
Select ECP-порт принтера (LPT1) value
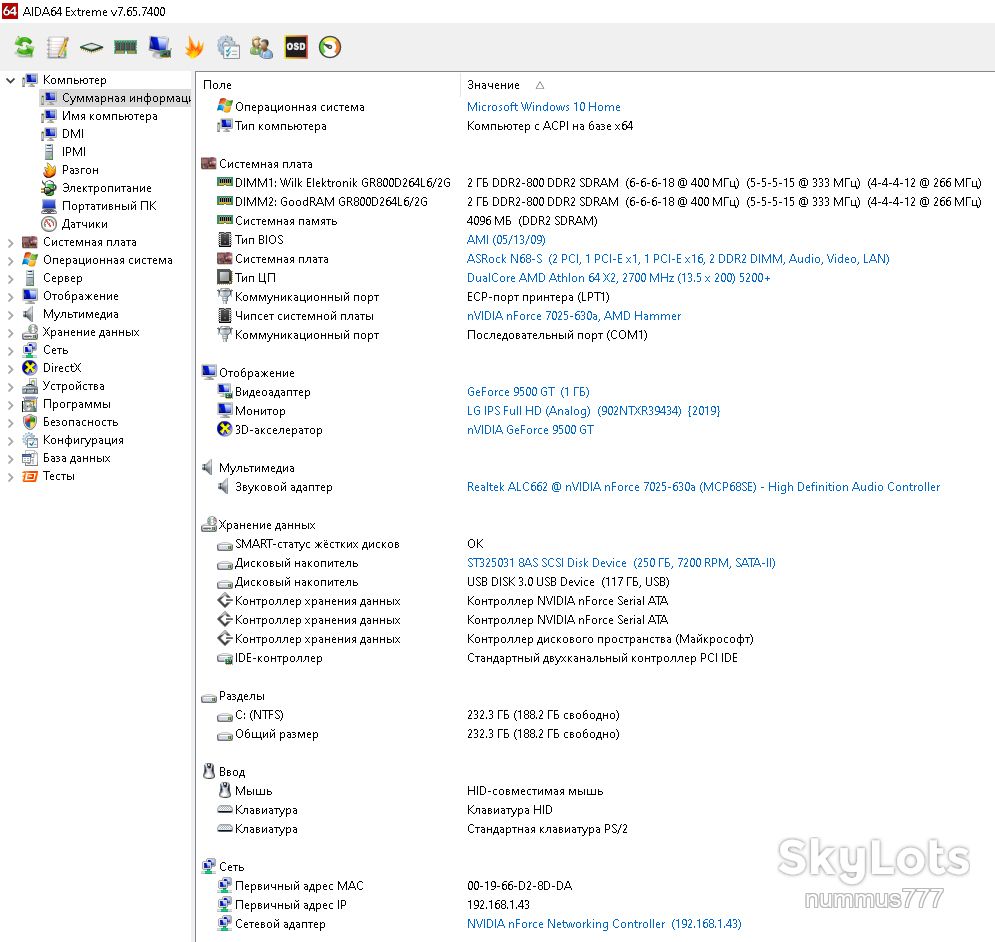pos(538,297)
